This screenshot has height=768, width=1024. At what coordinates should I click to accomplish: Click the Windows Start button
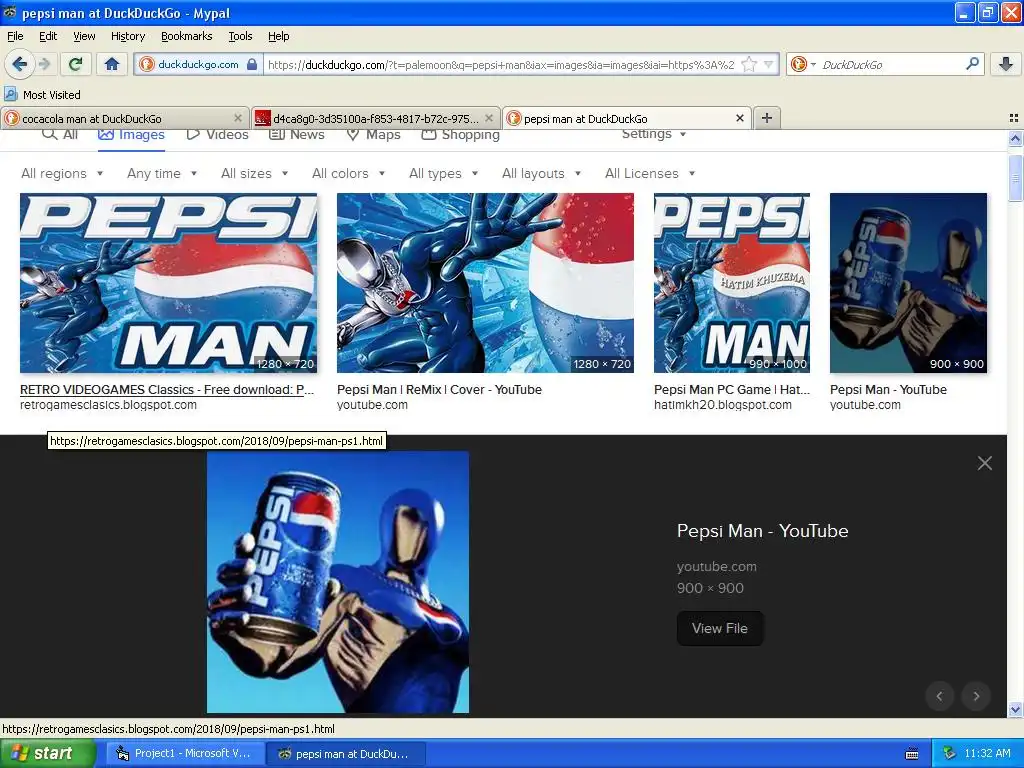(48, 753)
